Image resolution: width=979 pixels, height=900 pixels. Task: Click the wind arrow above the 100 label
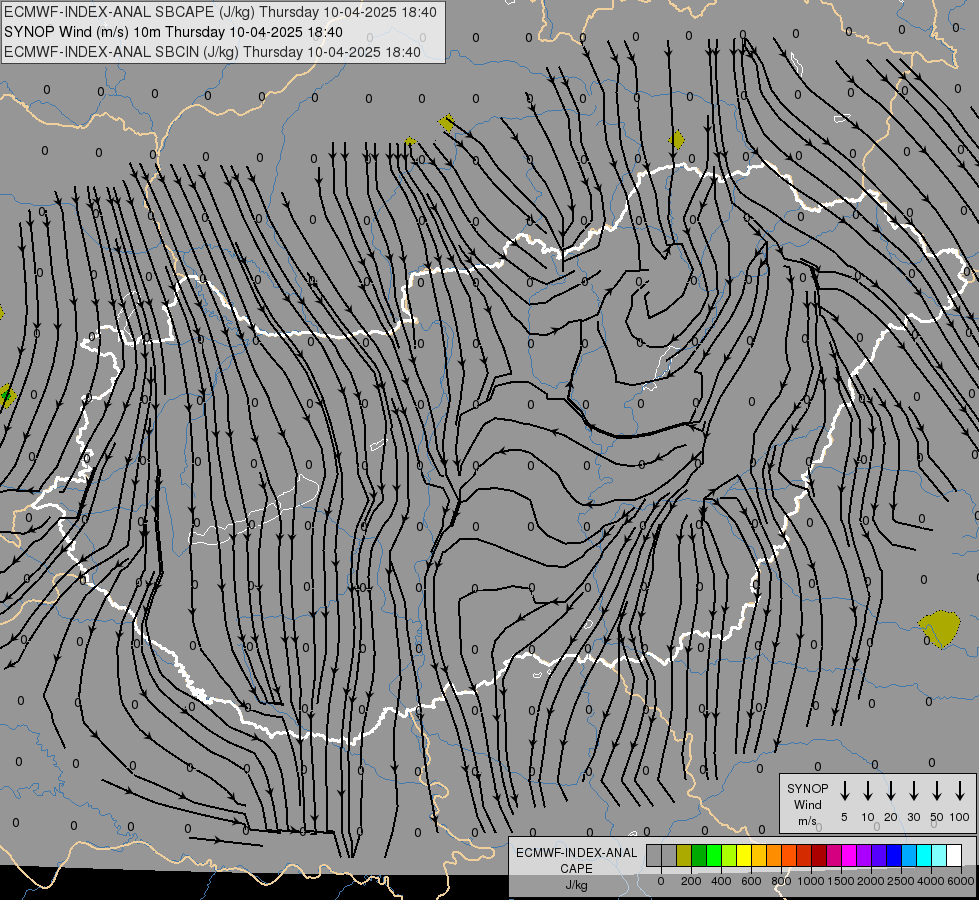coord(960,791)
